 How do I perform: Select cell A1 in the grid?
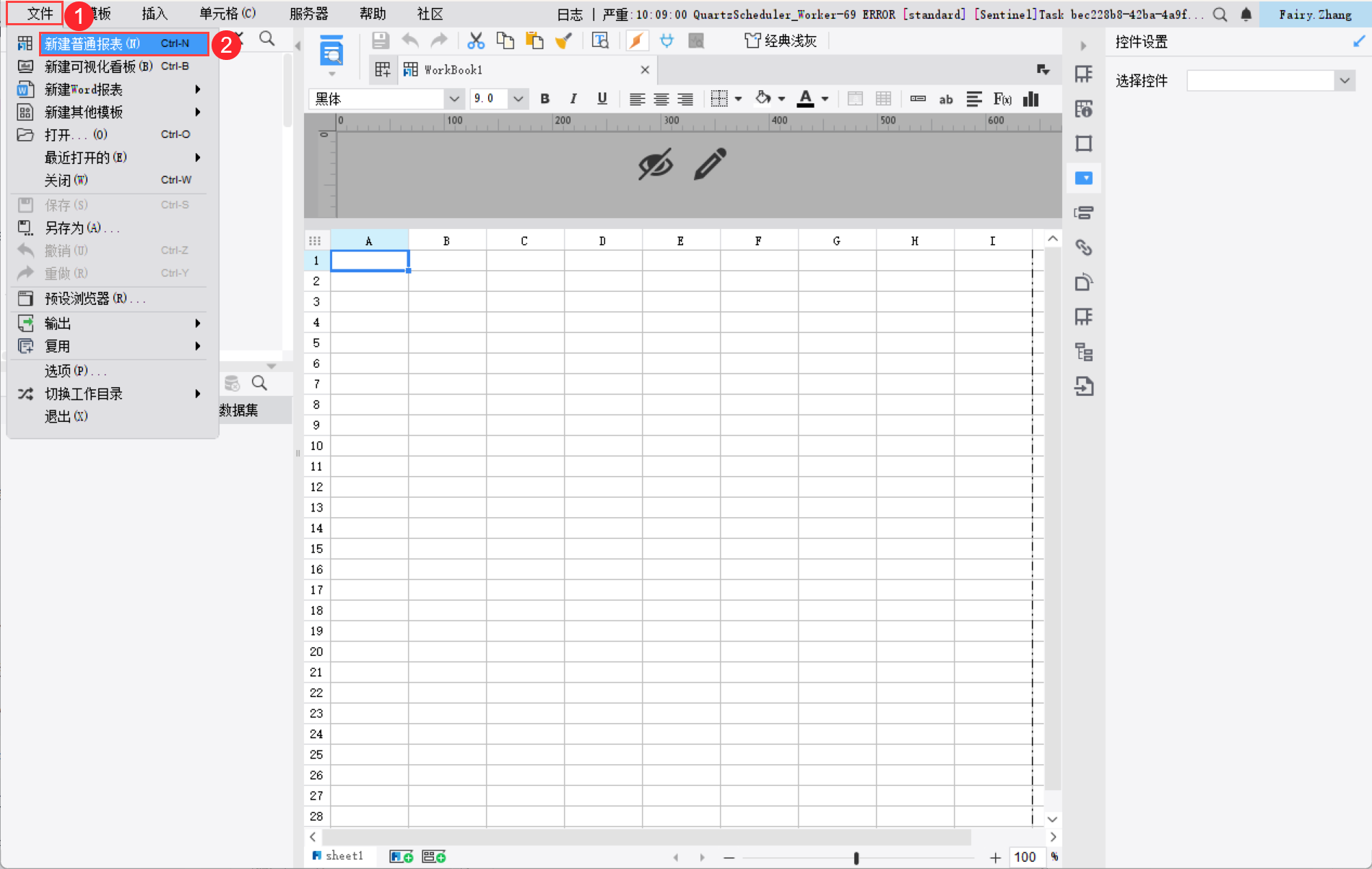[370, 261]
